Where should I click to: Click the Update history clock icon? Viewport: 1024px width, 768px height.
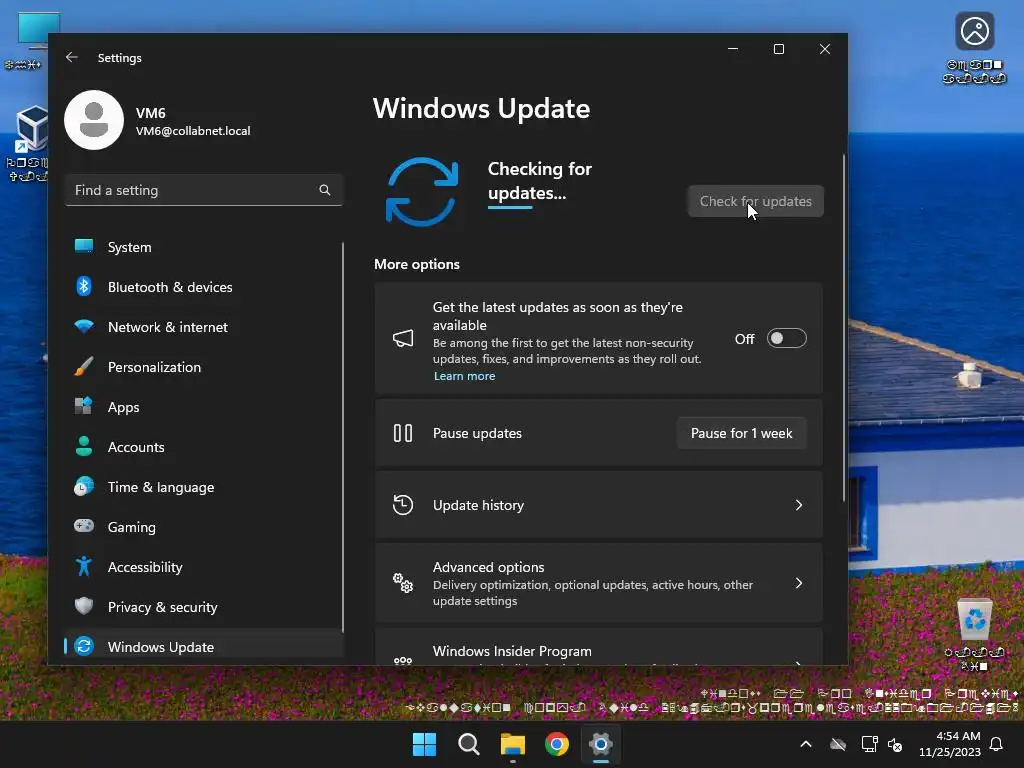[403, 505]
